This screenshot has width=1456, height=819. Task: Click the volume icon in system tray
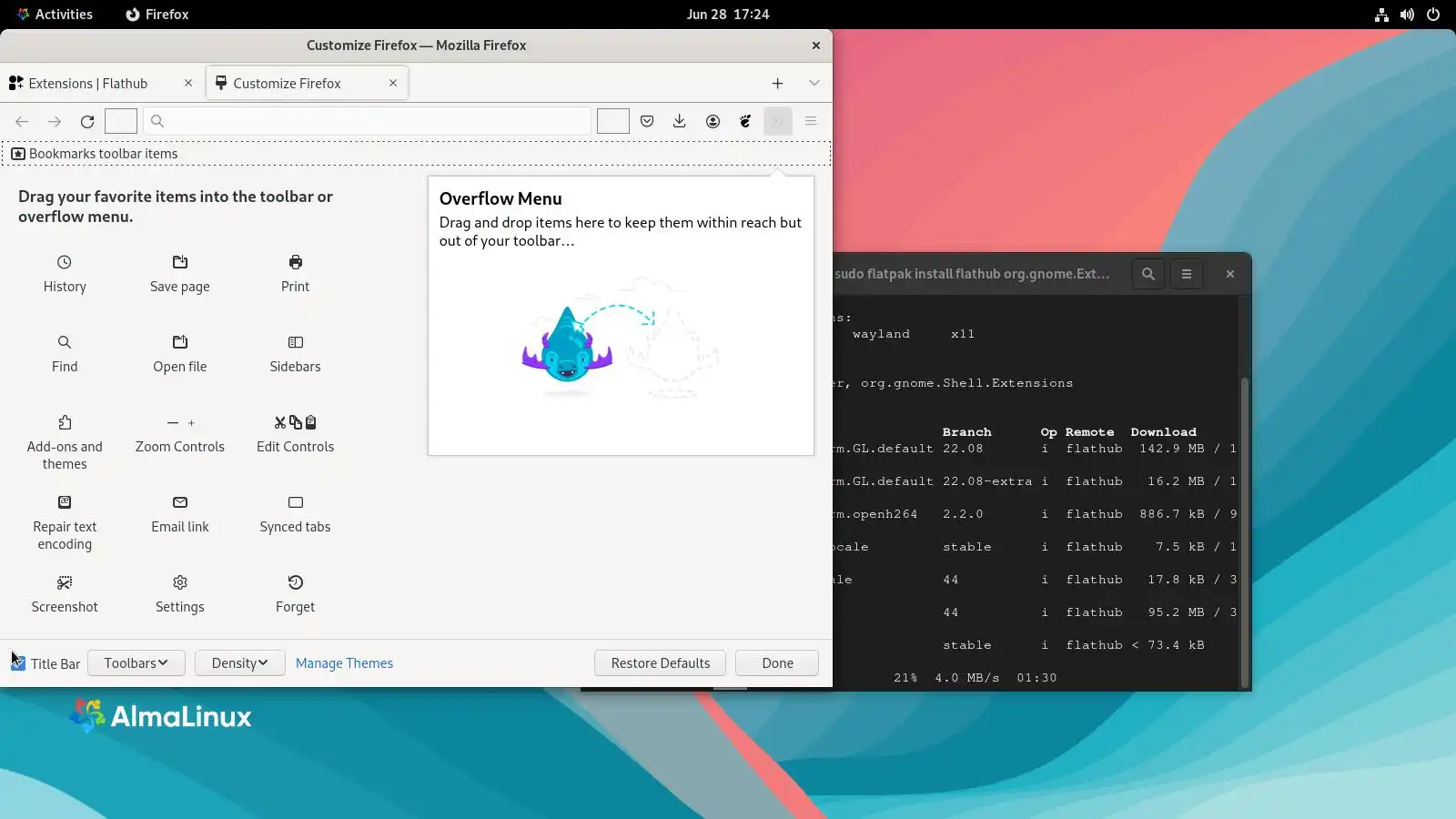click(1407, 15)
